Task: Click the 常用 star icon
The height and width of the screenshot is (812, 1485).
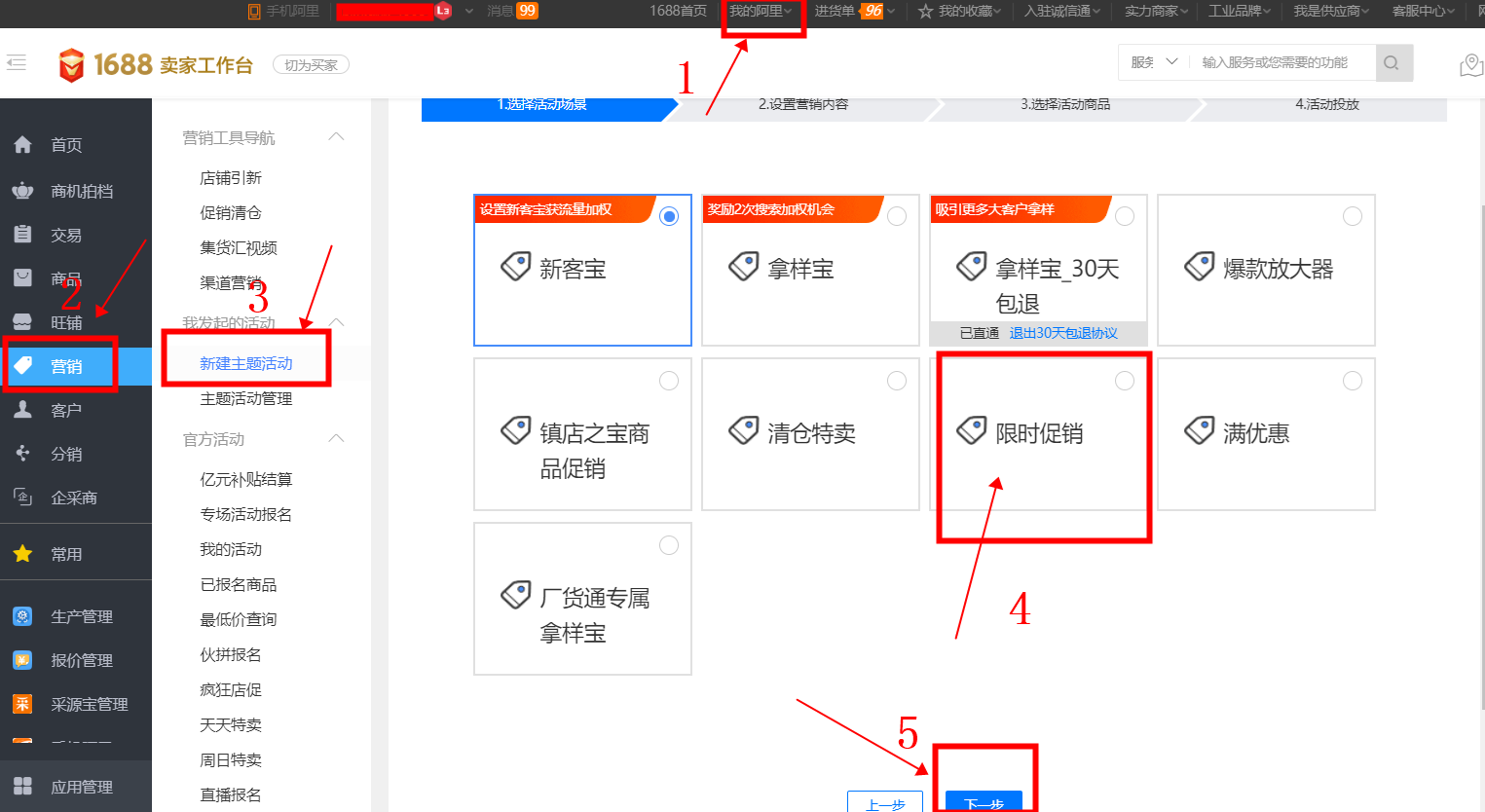Action: point(23,554)
